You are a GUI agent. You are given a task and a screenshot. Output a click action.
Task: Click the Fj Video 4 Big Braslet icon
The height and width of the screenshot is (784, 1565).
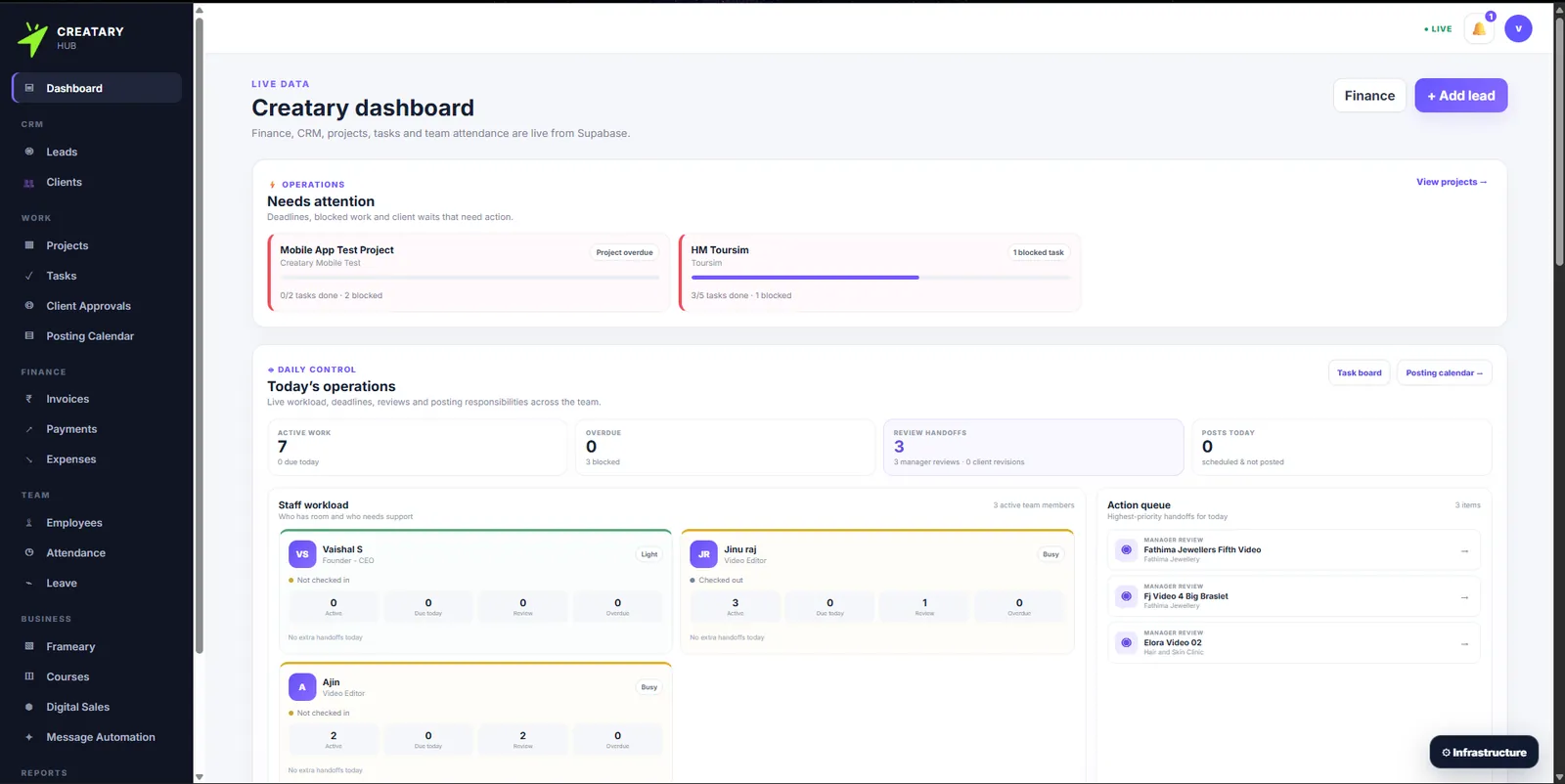(1126, 596)
